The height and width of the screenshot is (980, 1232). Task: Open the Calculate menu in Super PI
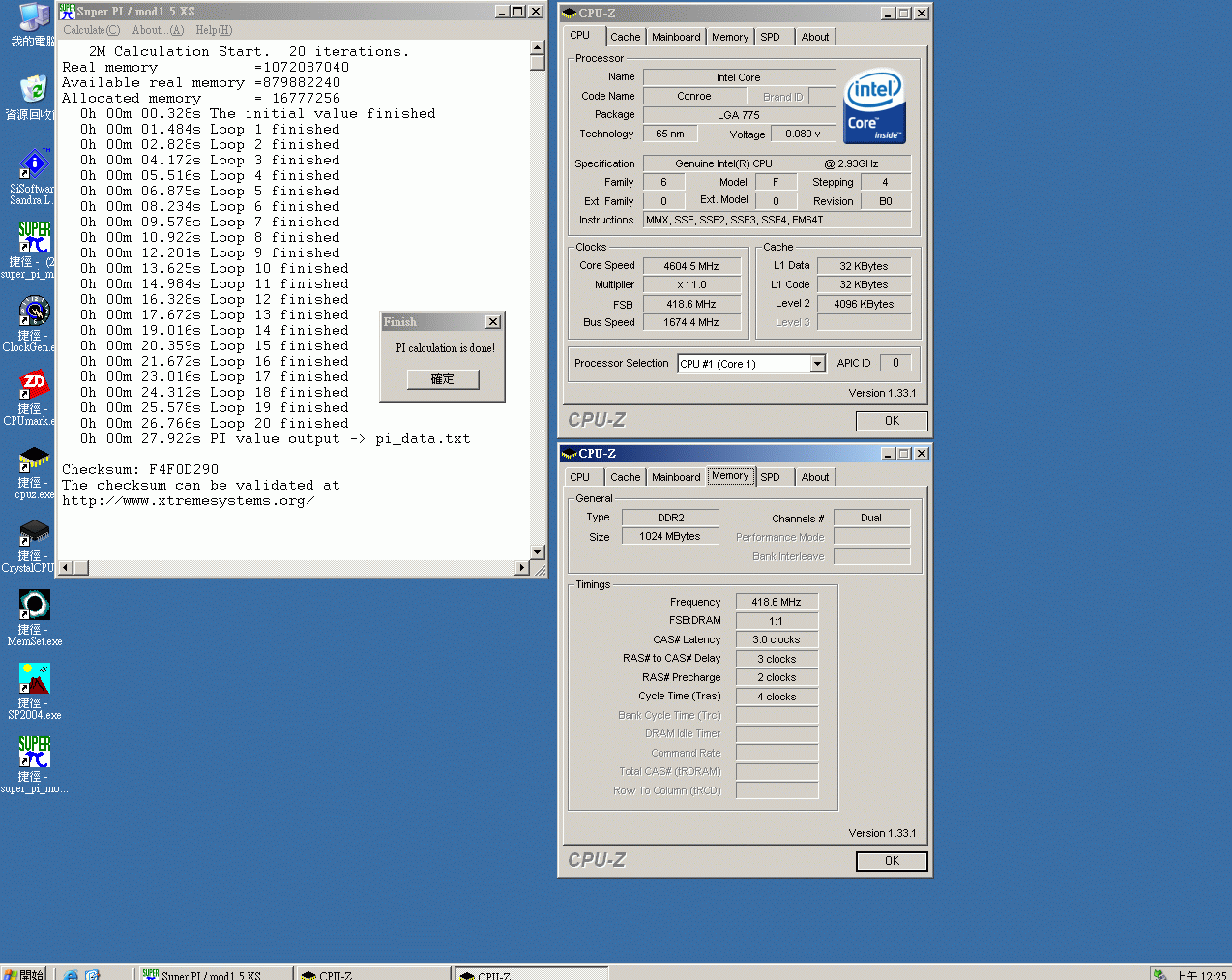coord(90,30)
